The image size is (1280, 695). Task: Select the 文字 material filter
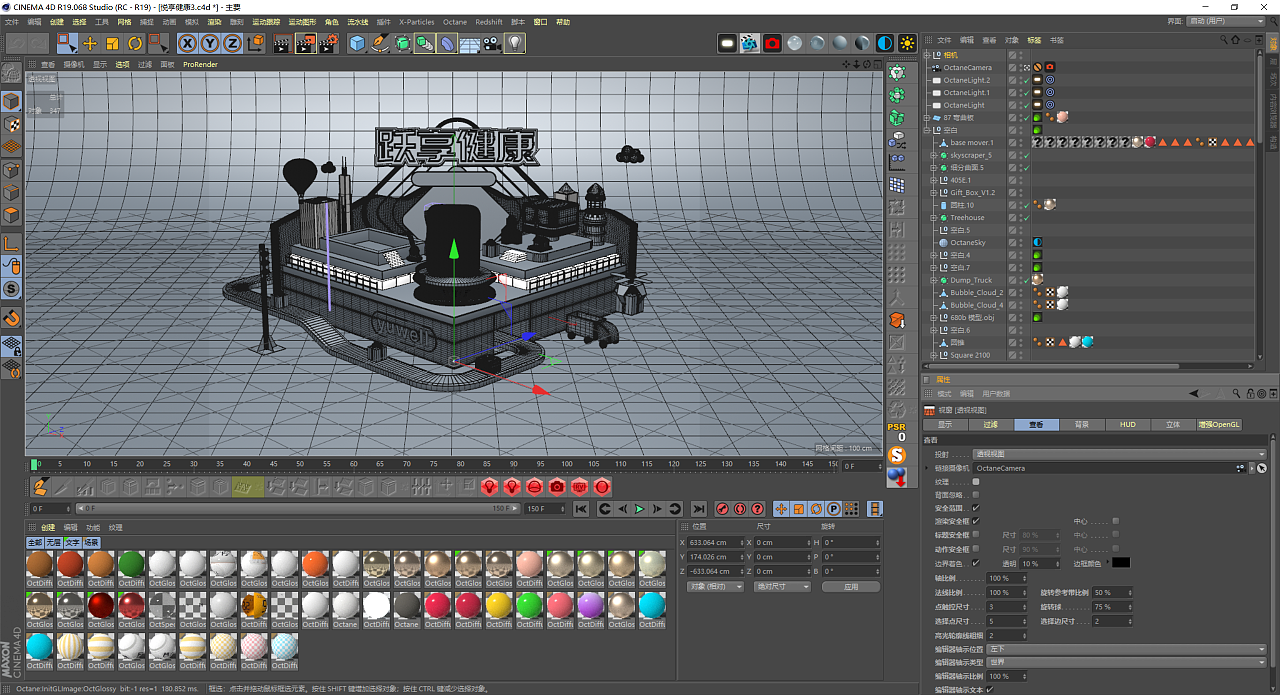[x=73, y=542]
